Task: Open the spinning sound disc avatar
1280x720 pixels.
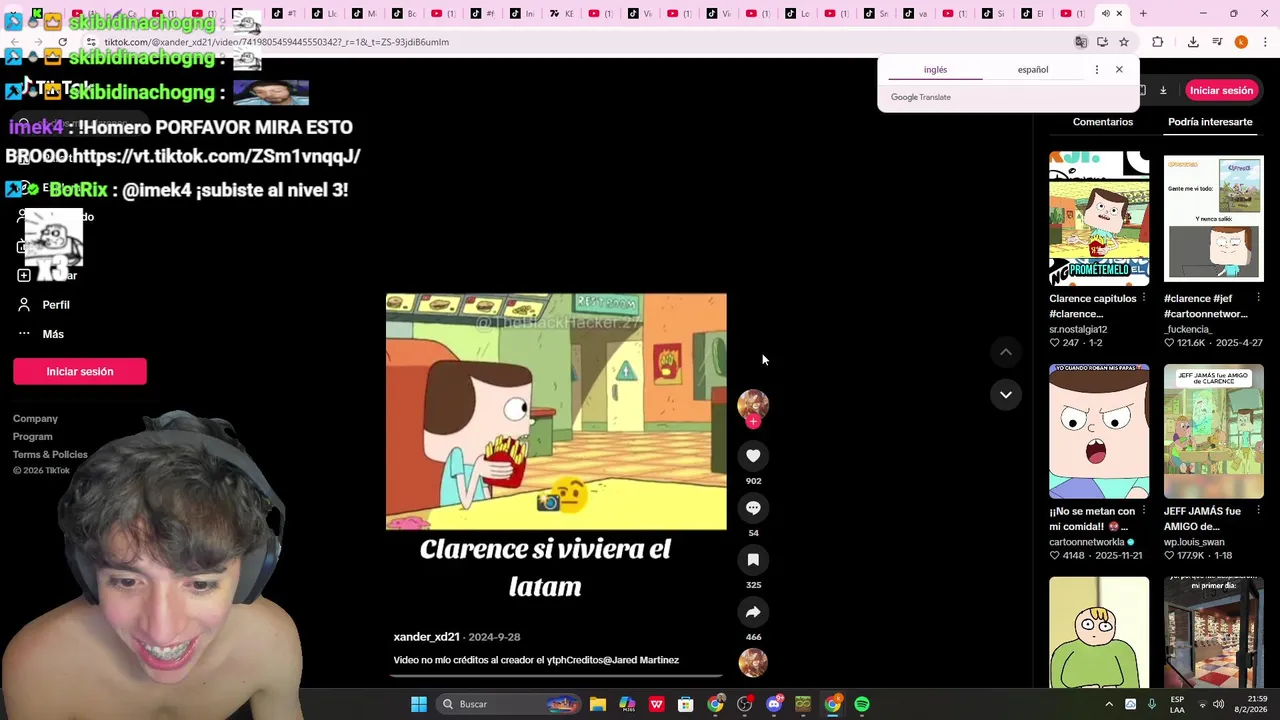Action: (753, 662)
